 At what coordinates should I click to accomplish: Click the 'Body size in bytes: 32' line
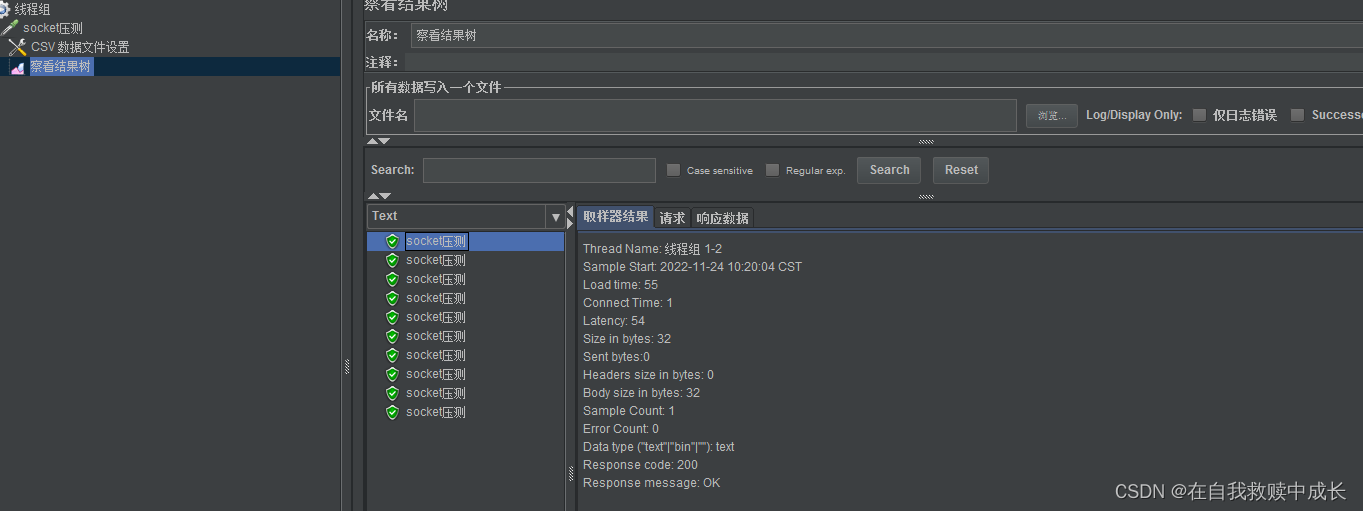click(641, 393)
